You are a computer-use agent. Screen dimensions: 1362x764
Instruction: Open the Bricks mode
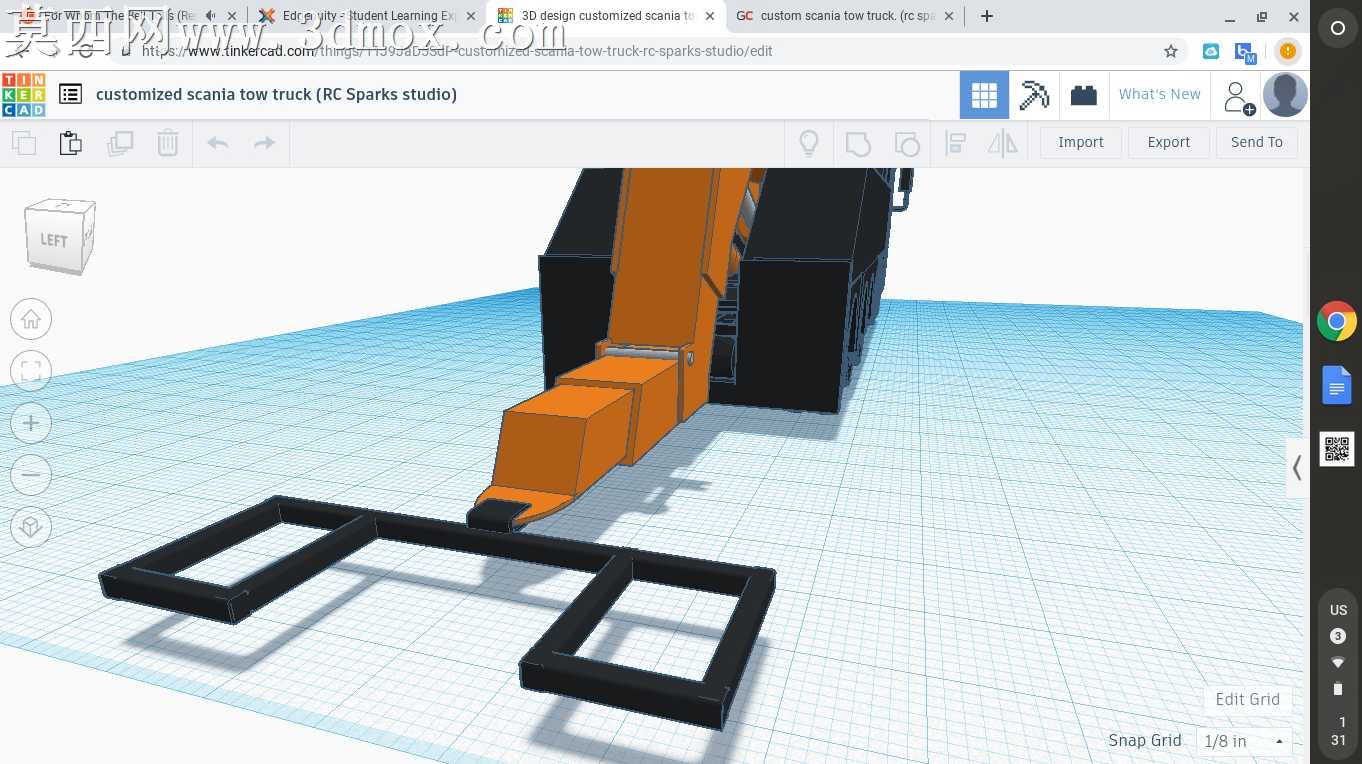1084,95
